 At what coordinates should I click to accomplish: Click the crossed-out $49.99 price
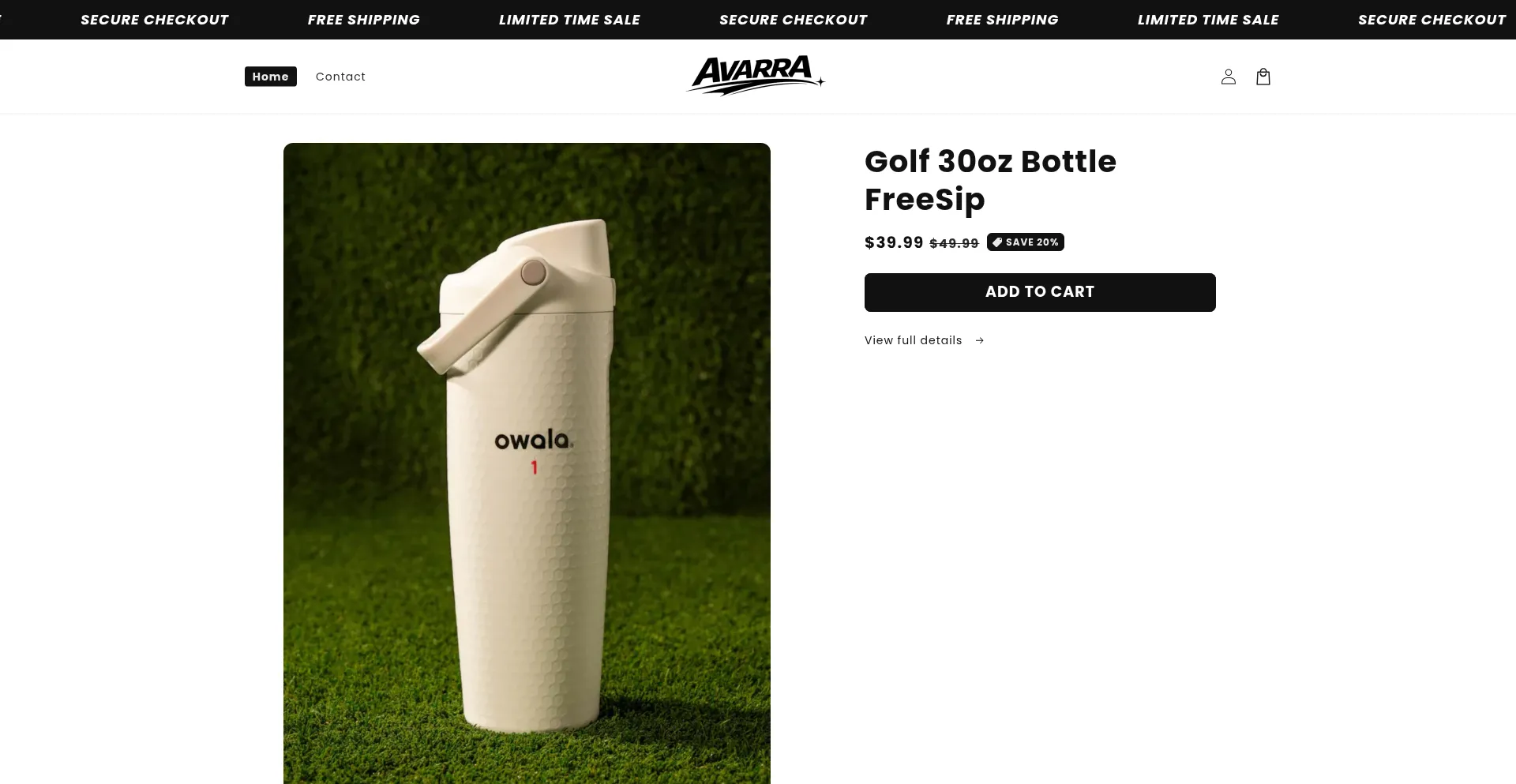tap(954, 243)
